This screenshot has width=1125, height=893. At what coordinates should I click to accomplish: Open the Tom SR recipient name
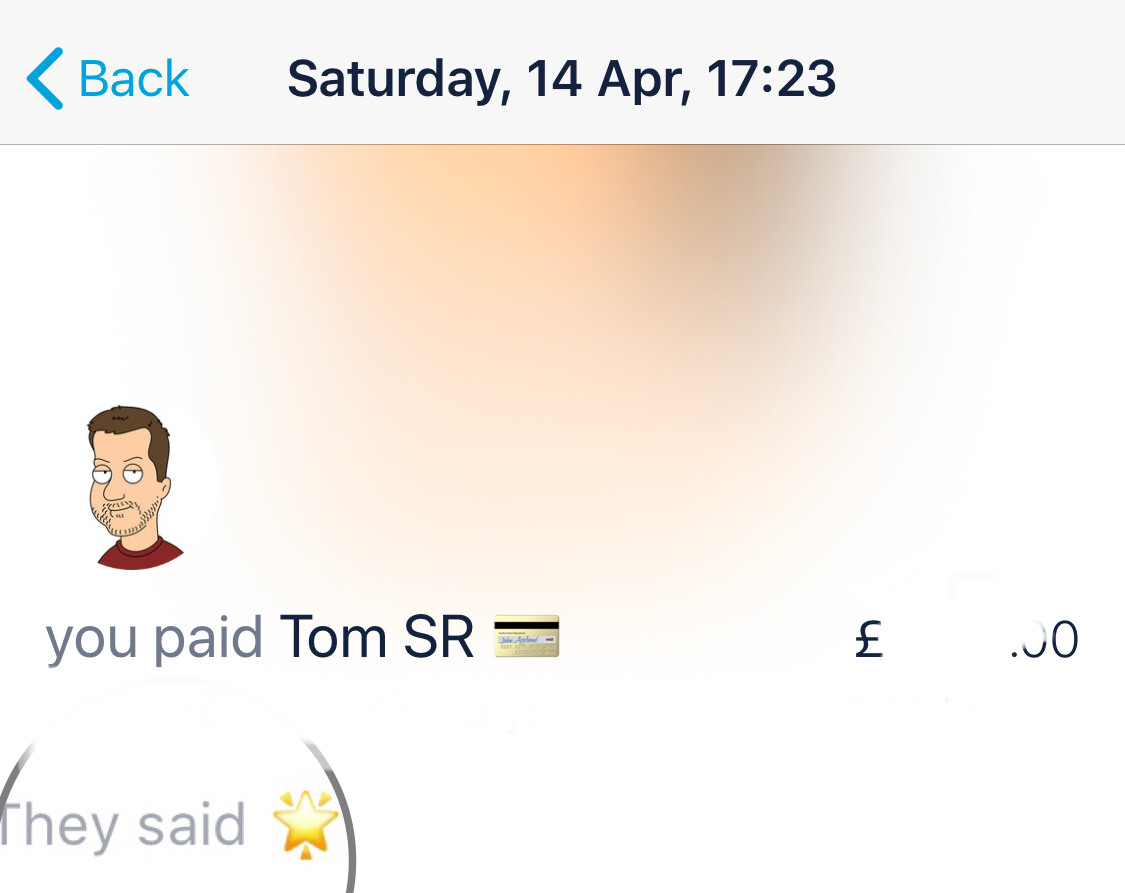click(376, 638)
